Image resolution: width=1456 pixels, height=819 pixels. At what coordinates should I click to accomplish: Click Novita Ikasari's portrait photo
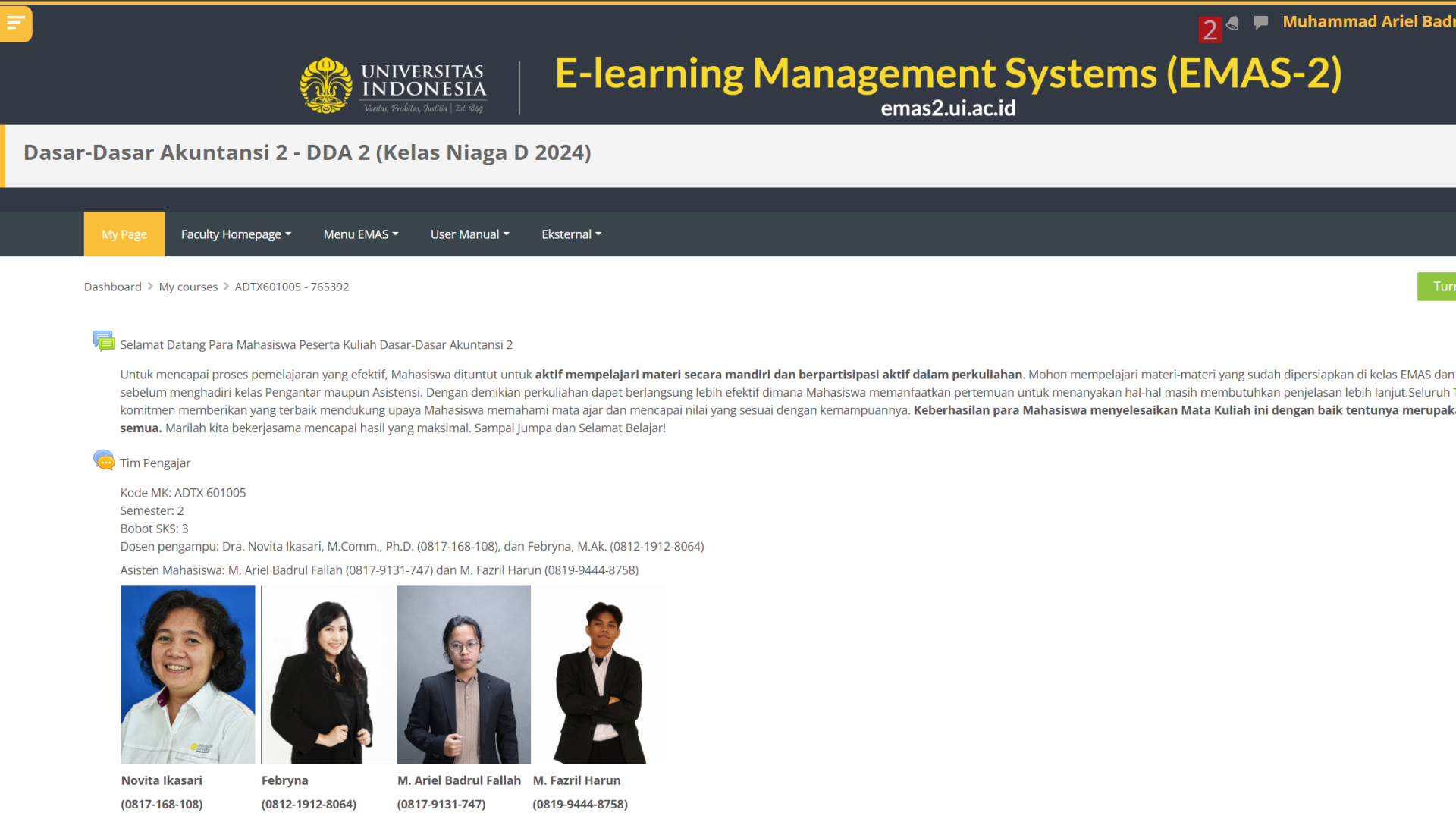click(x=188, y=674)
